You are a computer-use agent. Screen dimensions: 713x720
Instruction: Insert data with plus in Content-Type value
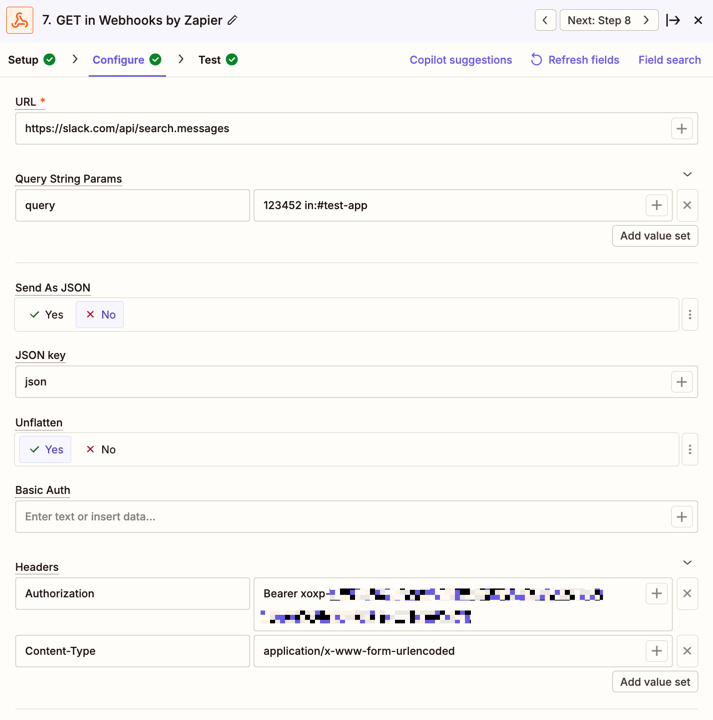pos(657,651)
